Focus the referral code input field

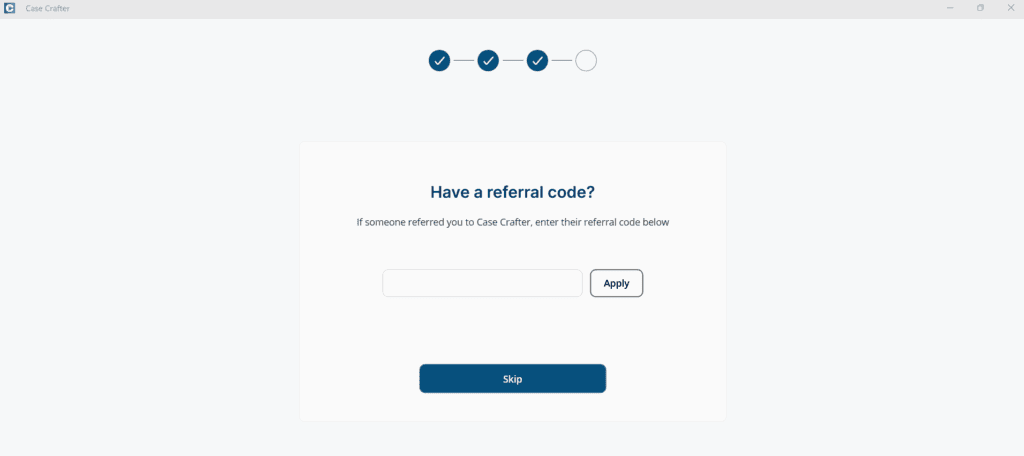pos(482,283)
